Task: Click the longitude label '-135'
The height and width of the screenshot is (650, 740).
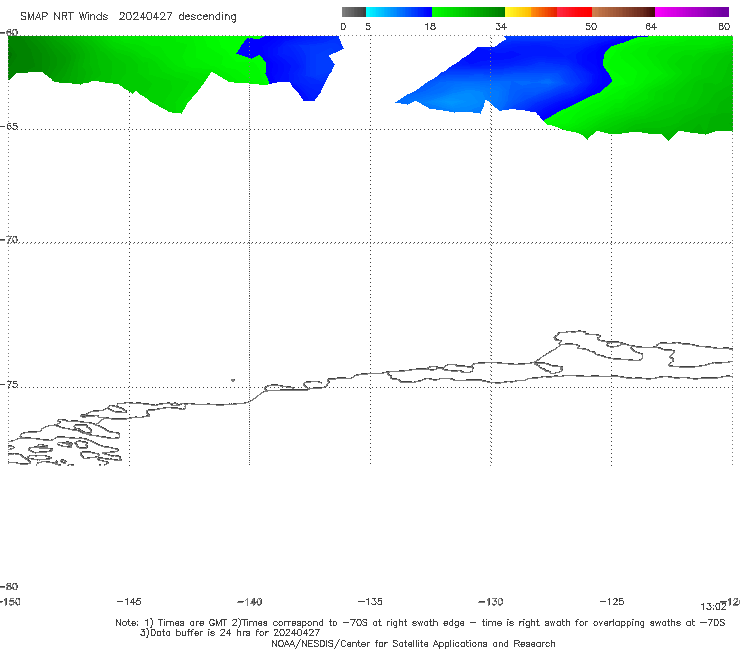Action: [x=370, y=601]
